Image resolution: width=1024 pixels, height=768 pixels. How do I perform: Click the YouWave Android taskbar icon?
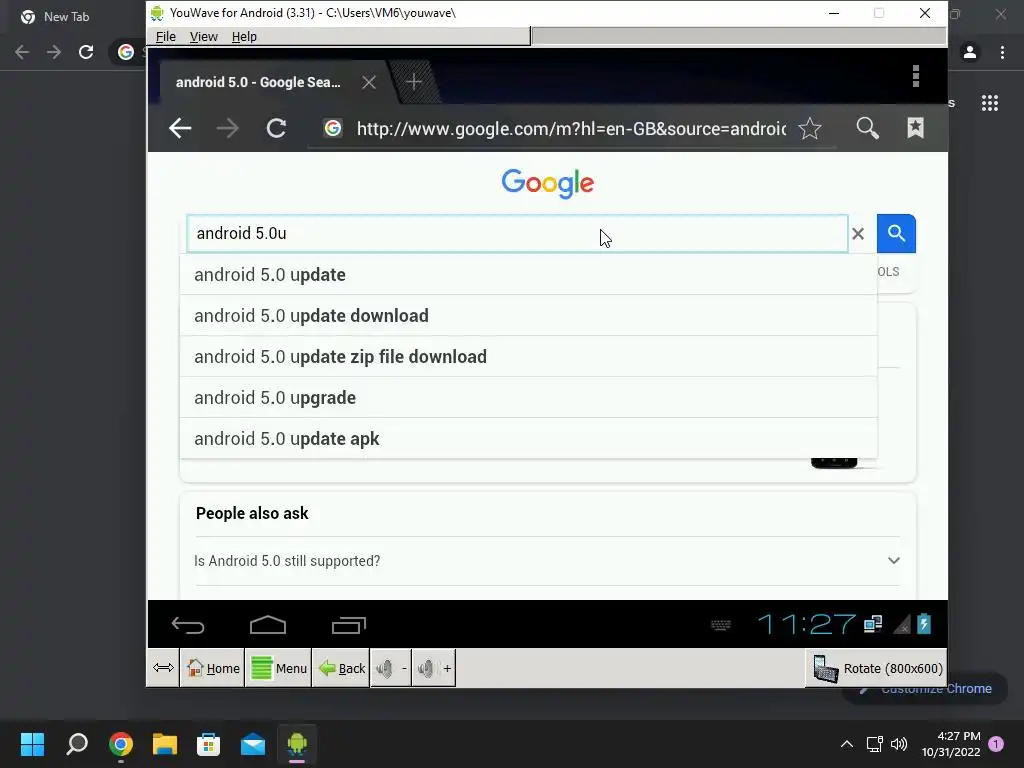(297, 744)
